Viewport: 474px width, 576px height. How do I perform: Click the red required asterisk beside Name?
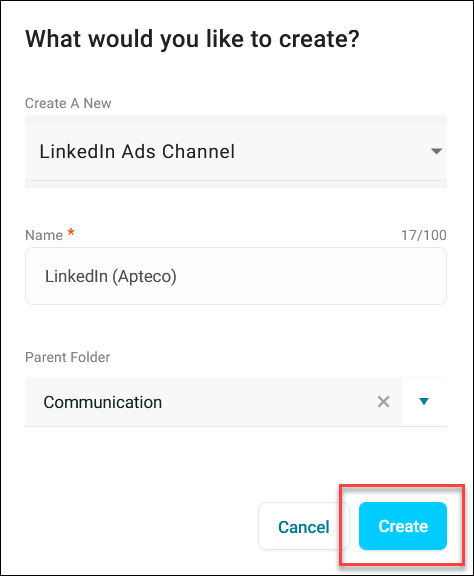71,233
